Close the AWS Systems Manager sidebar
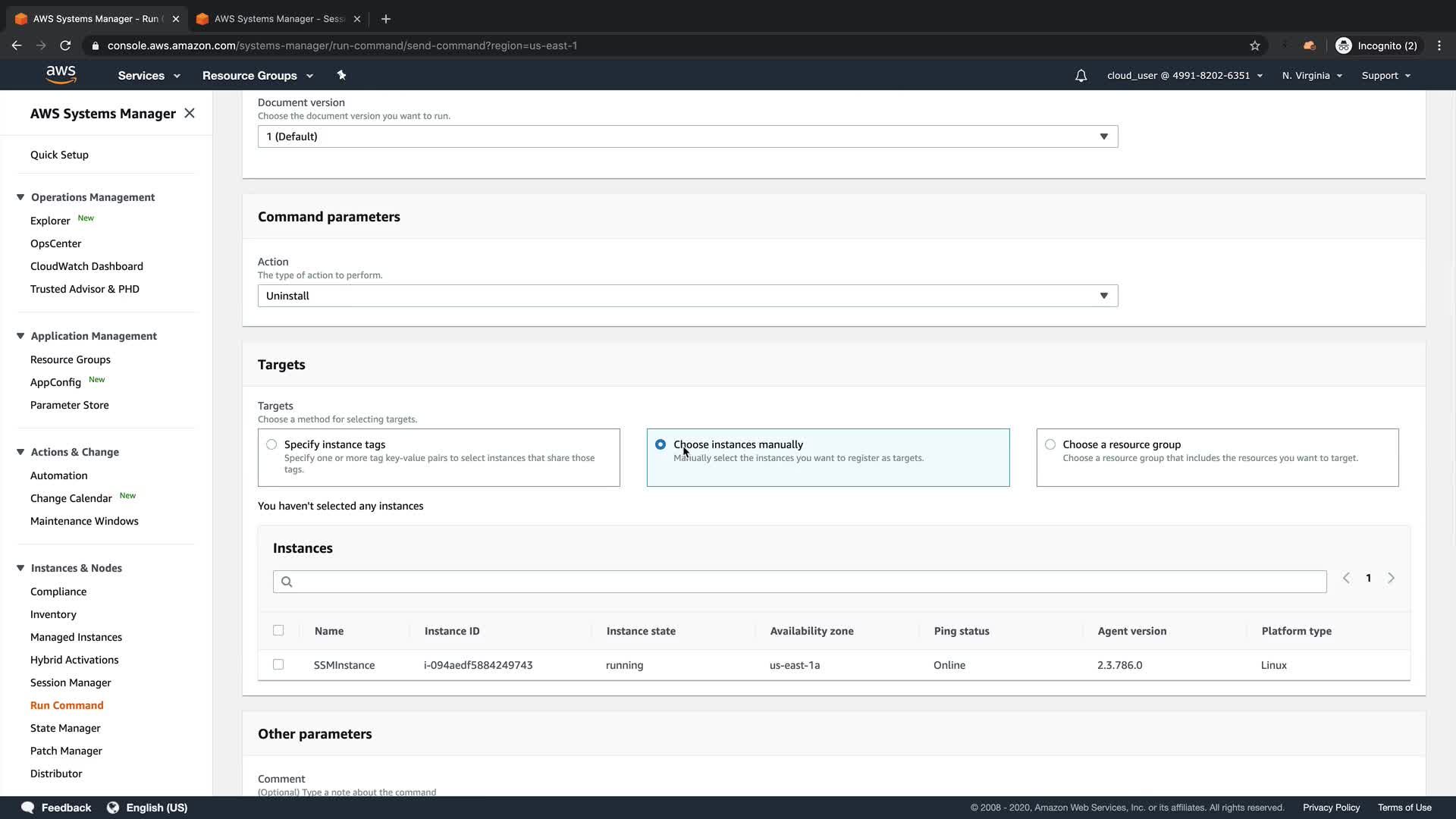Image resolution: width=1456 pixels, height=819 pixels. click(190, 113)
